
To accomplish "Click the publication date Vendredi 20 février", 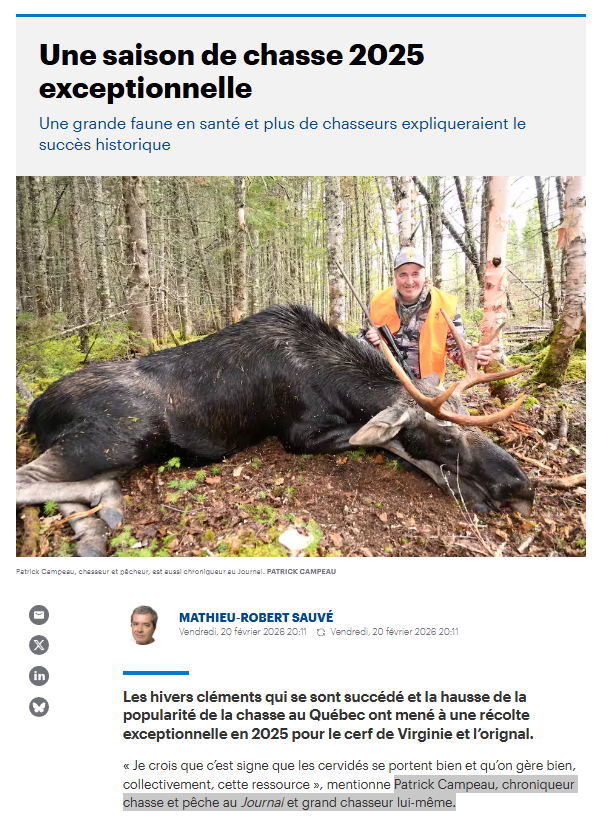I will click(242, 632).
